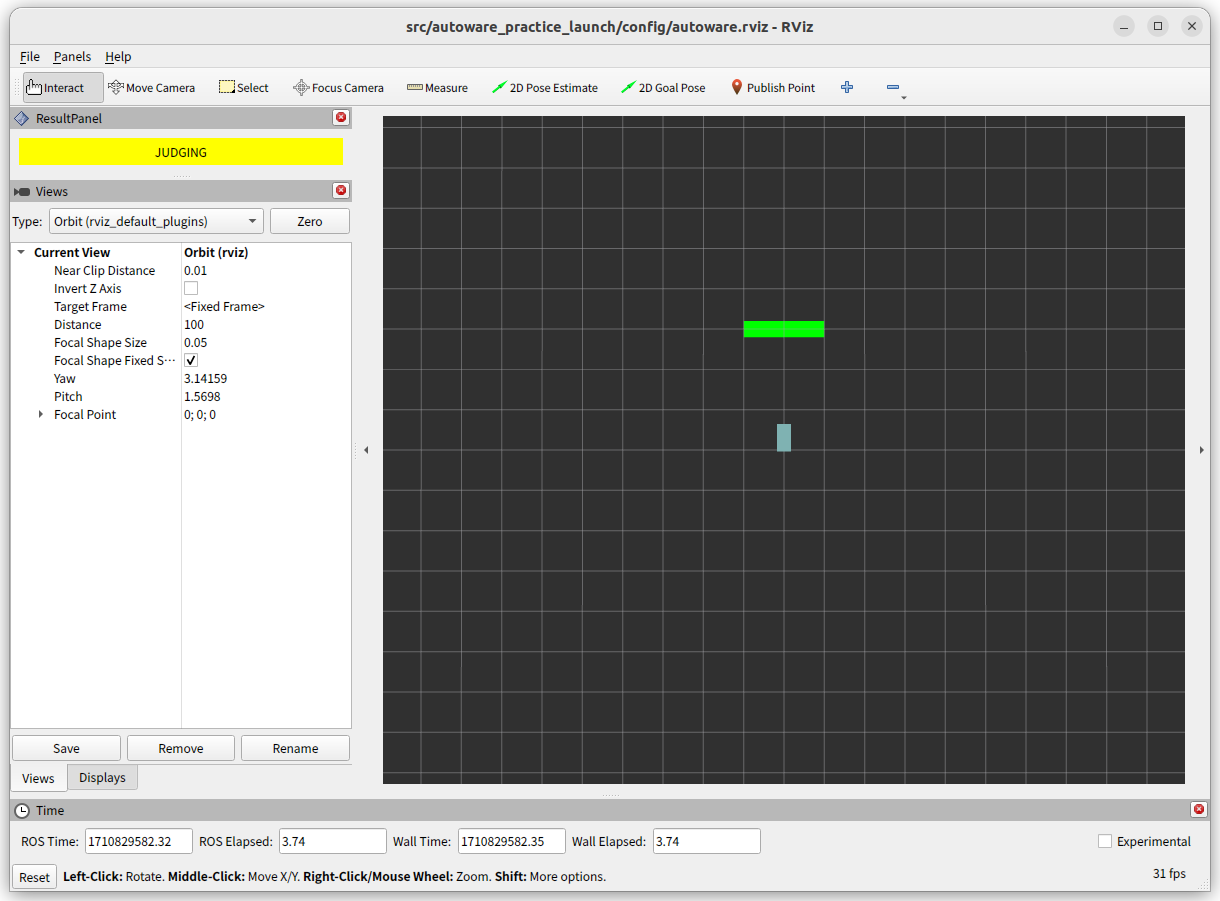Click the green rectangle in 3D view
This screenshot has height=901, width=1220.
tap(783, 329)
